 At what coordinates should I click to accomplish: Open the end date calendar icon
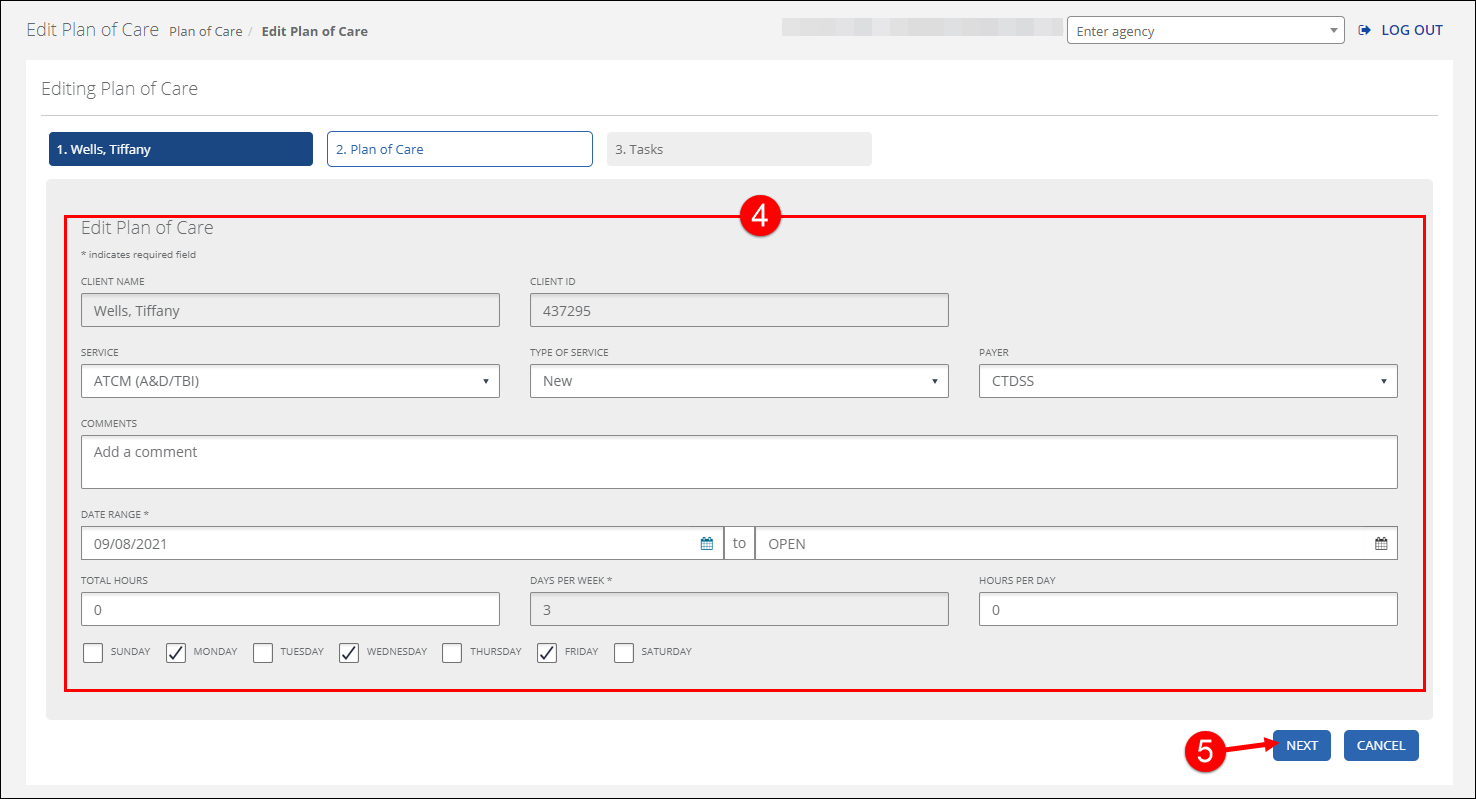[x=1381, y=544]
